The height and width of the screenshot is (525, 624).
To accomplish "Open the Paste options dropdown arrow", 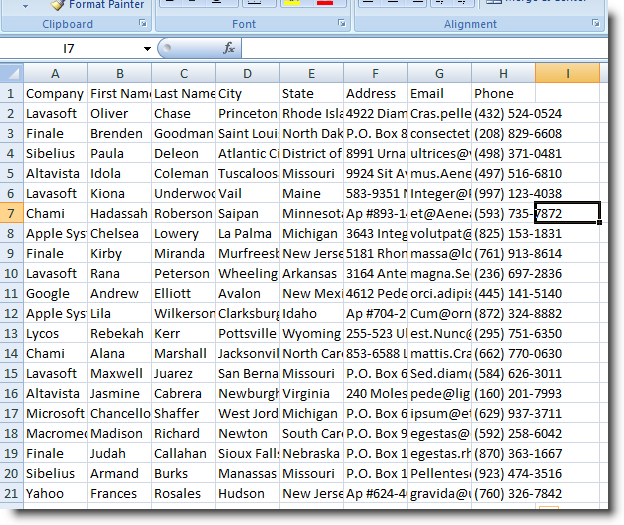I will [x=25, y=6].
